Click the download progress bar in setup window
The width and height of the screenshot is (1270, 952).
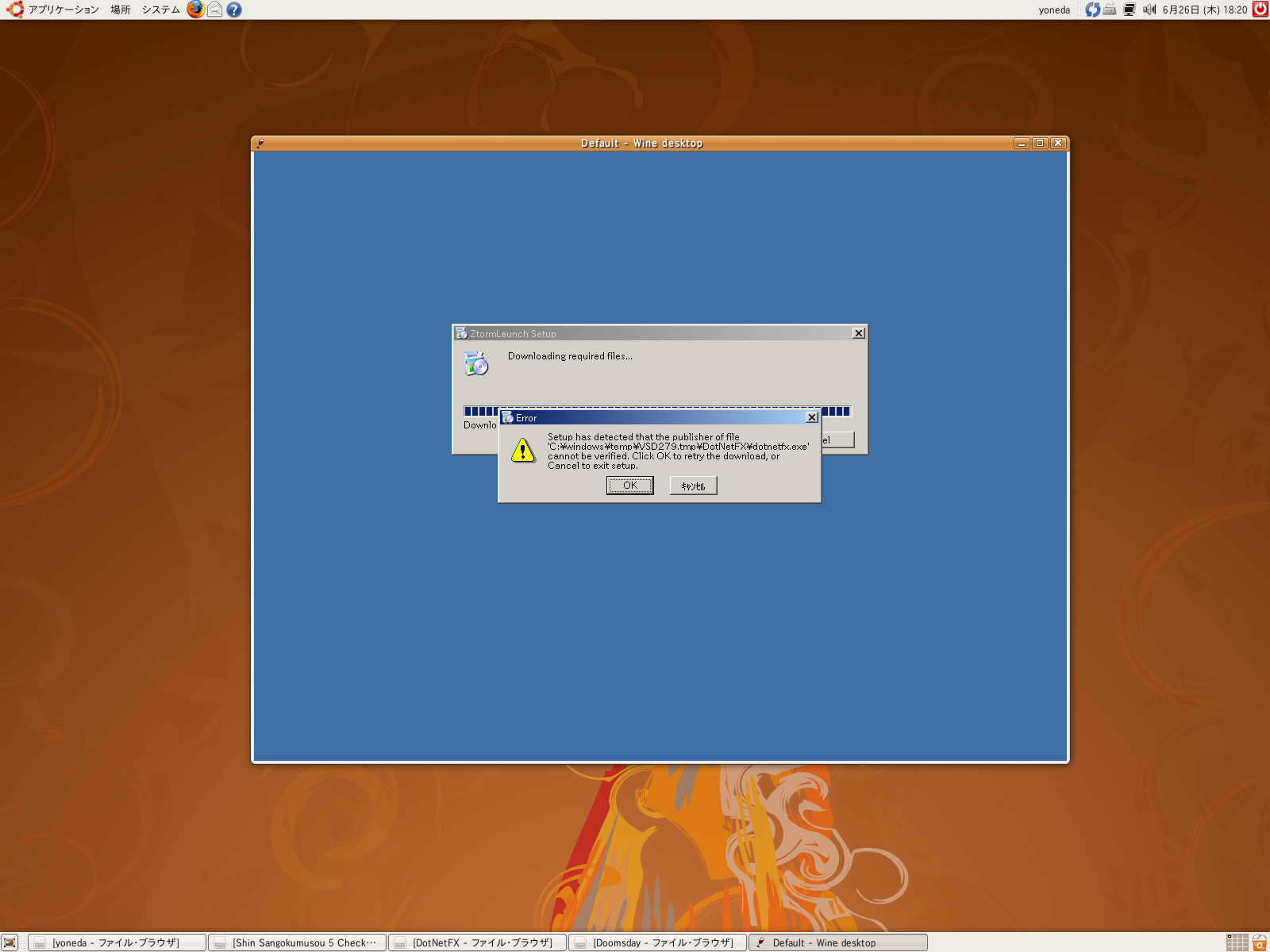tap(657, 411)
